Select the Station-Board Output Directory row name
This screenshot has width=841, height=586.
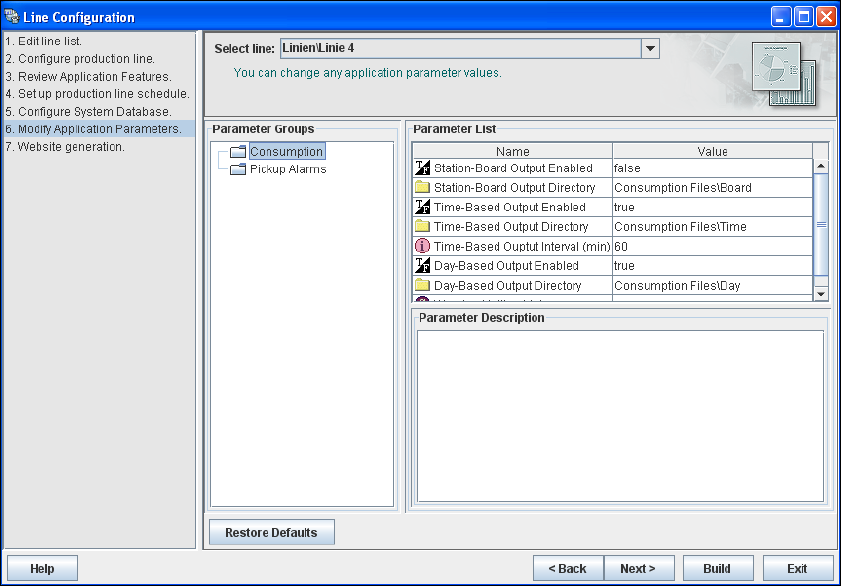click(514, 187)
